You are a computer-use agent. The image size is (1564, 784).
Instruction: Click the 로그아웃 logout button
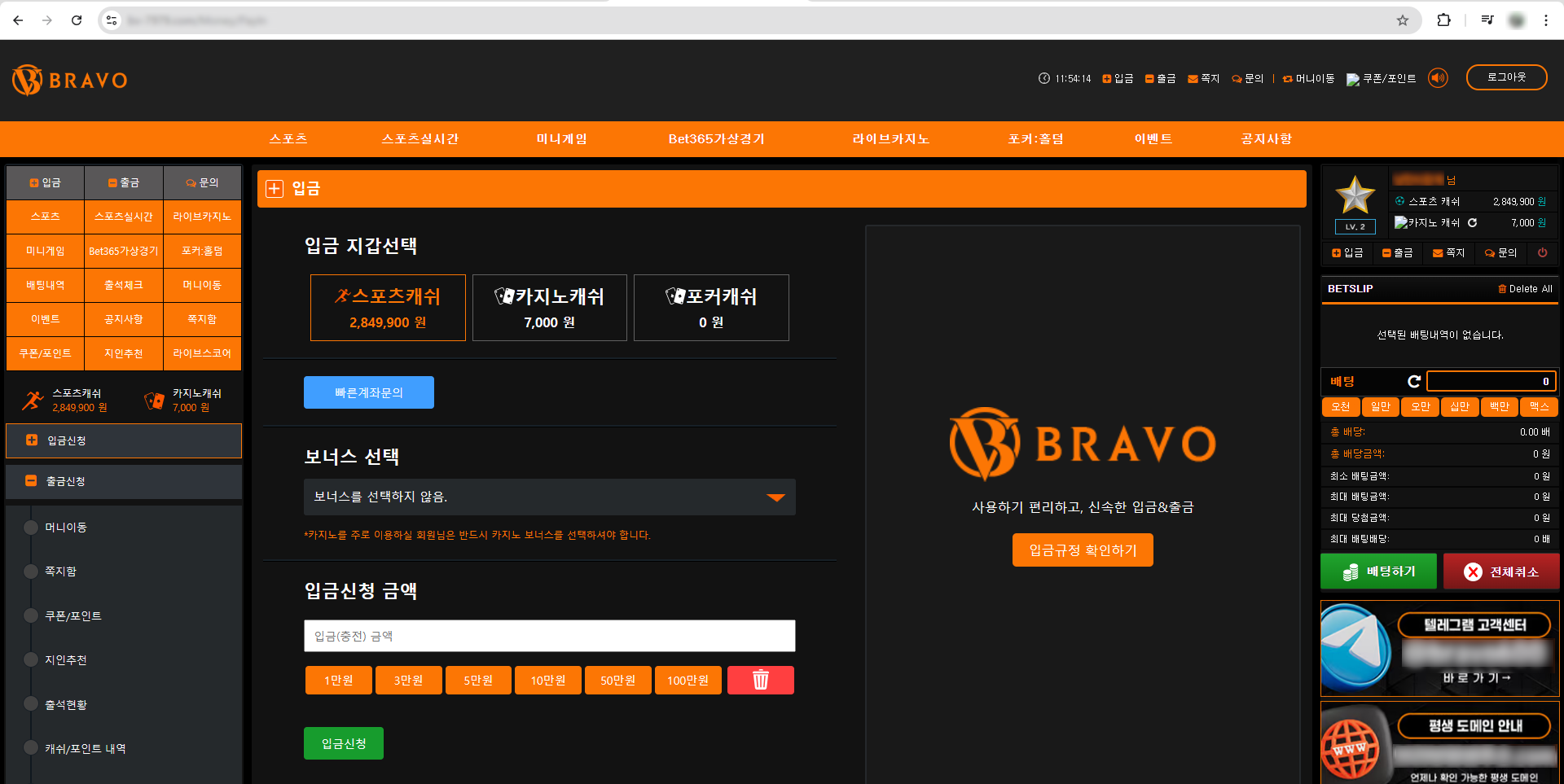[x=1506, y=77]
